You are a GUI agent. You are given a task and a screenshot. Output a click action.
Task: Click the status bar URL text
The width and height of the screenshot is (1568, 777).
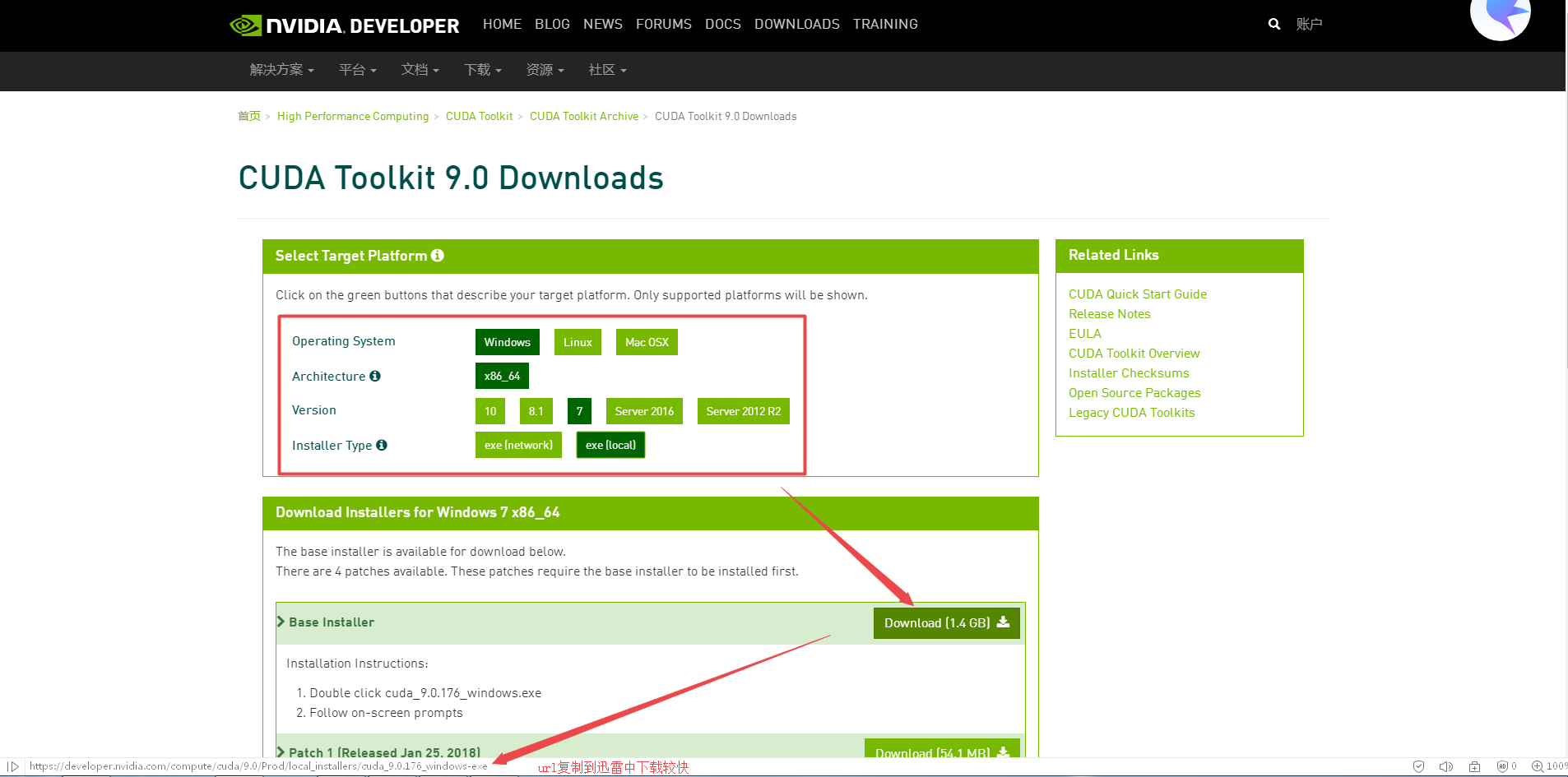click(258, 766)
